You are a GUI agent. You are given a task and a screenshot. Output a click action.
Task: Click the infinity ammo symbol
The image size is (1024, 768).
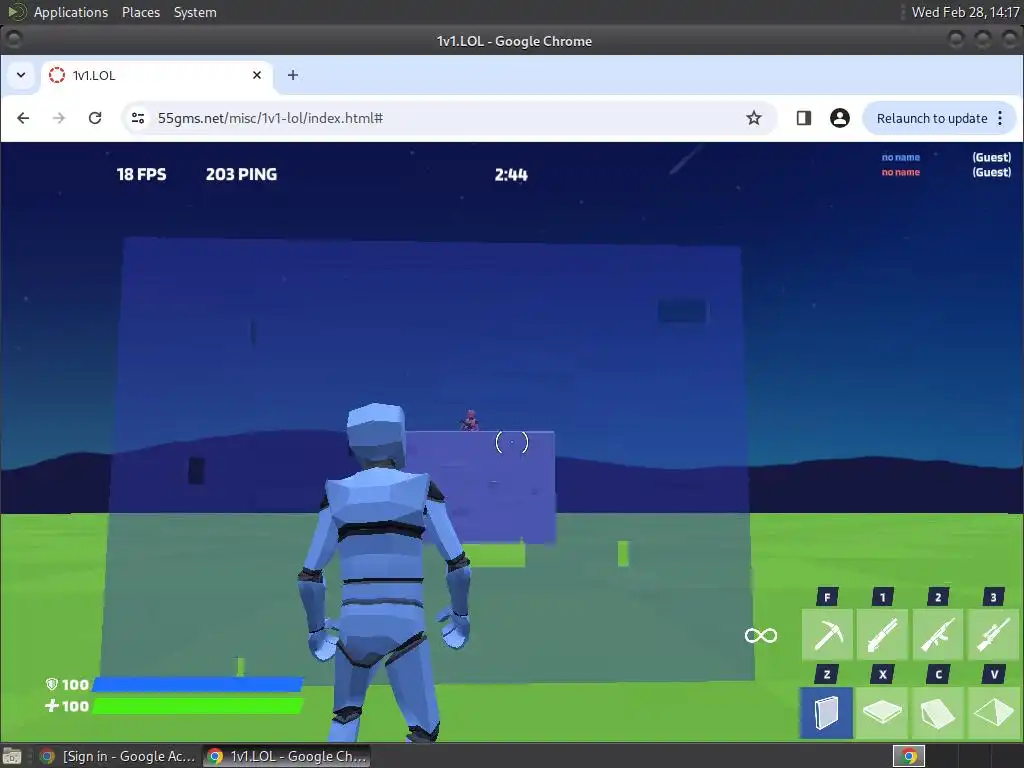pos(761,635)
